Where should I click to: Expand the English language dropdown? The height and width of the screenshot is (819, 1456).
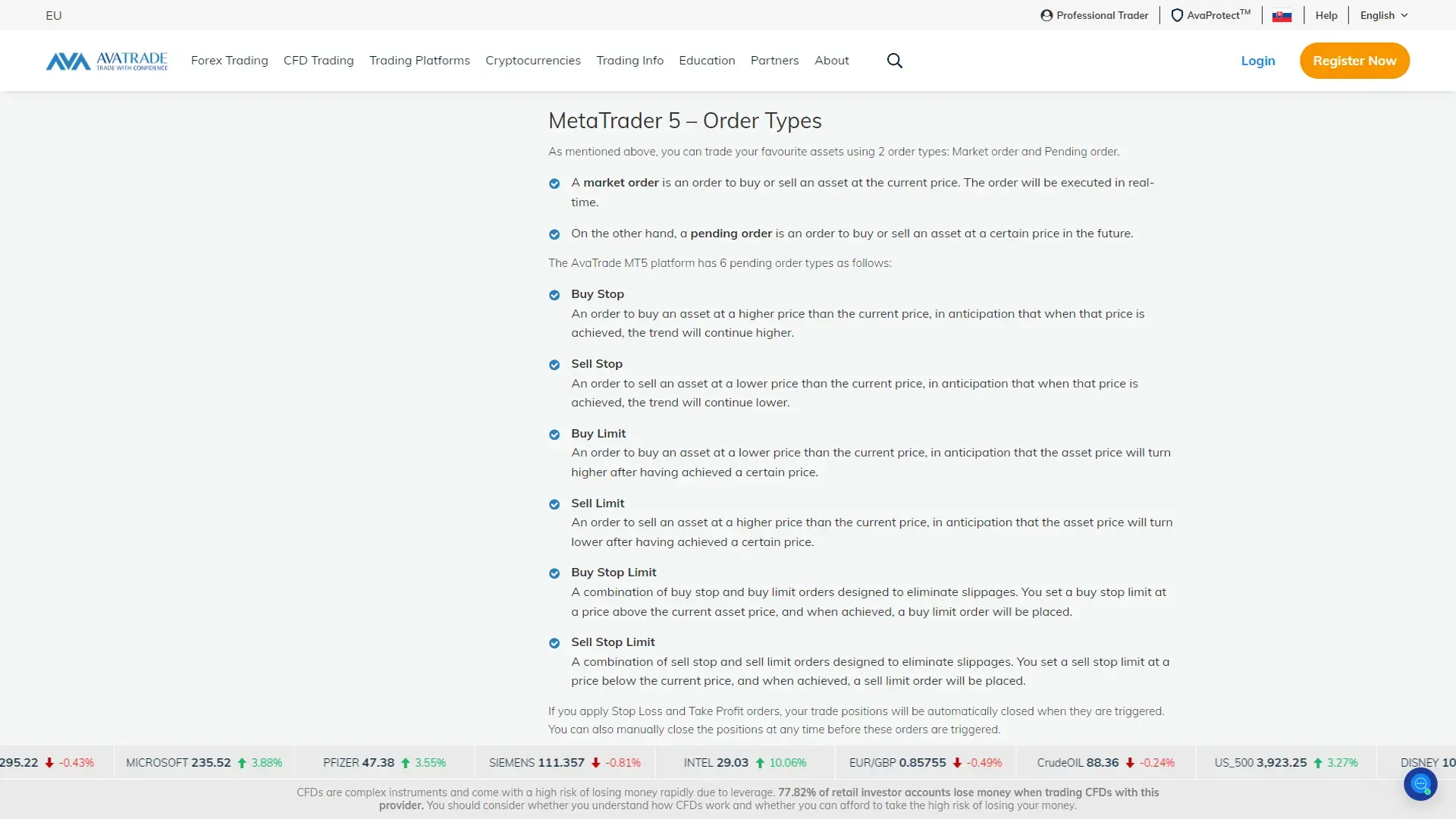click(1384, 15)
